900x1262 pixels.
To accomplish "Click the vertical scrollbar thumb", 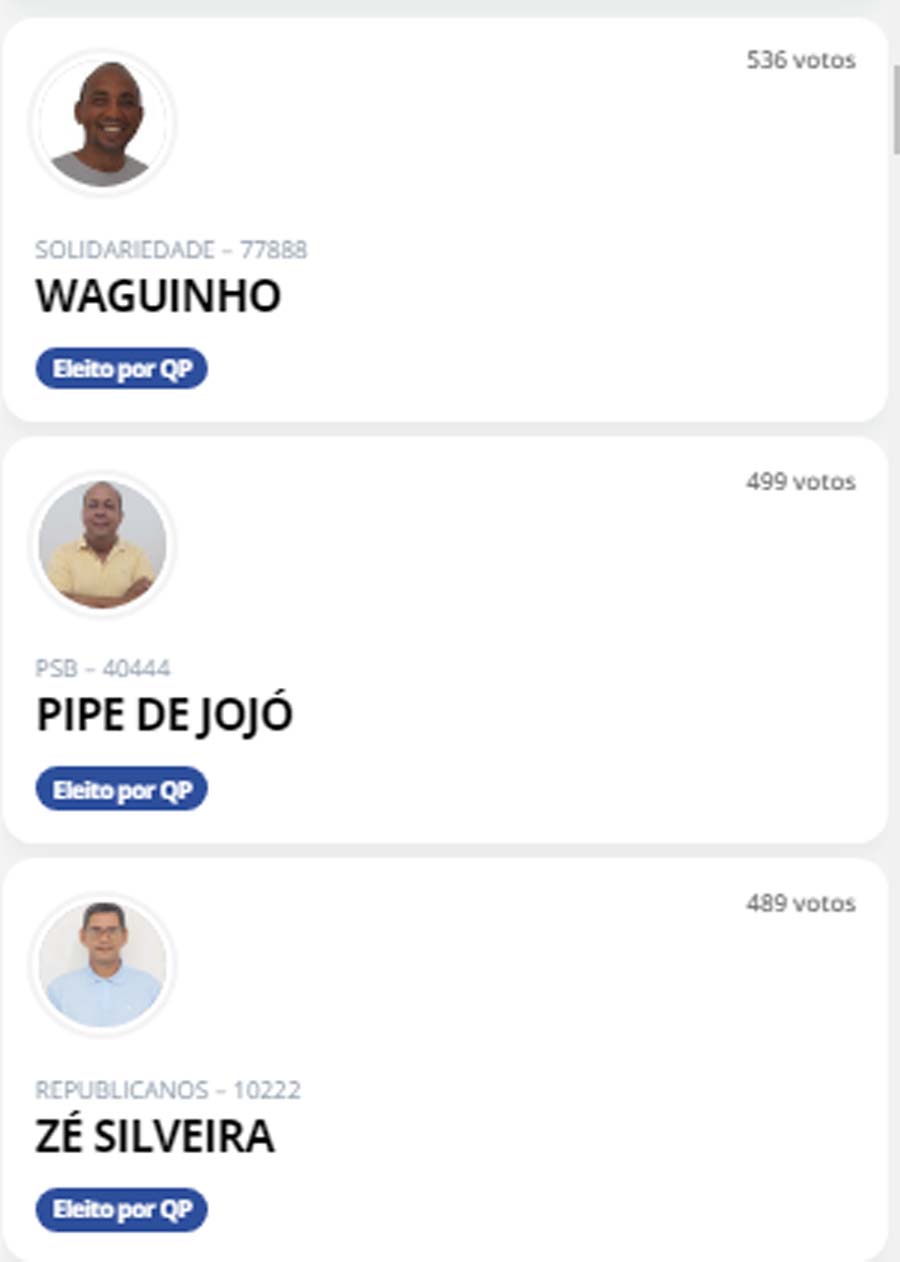I will click(895, 110).
